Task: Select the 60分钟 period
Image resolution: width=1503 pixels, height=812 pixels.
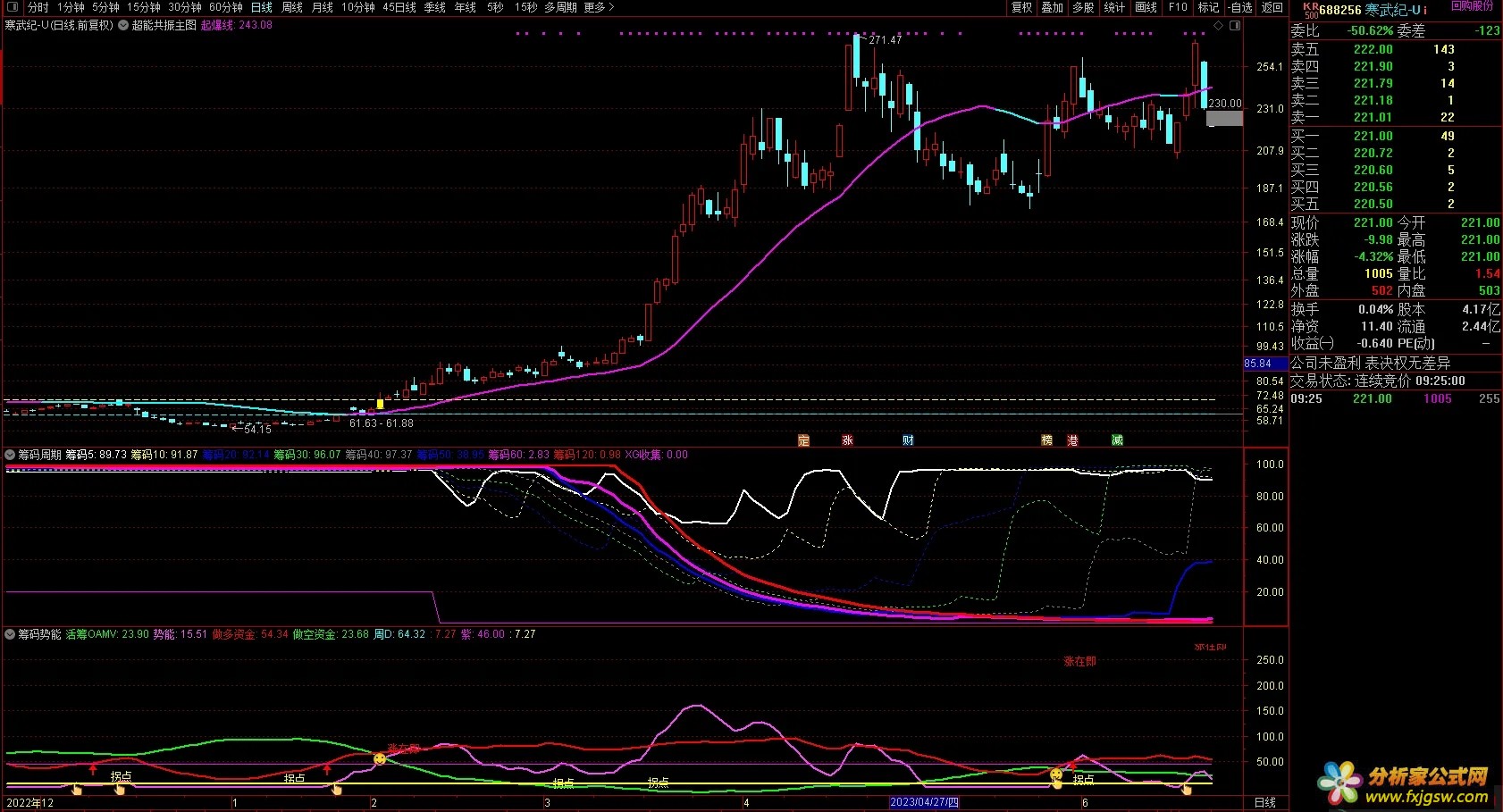Action: click(226, 7)
